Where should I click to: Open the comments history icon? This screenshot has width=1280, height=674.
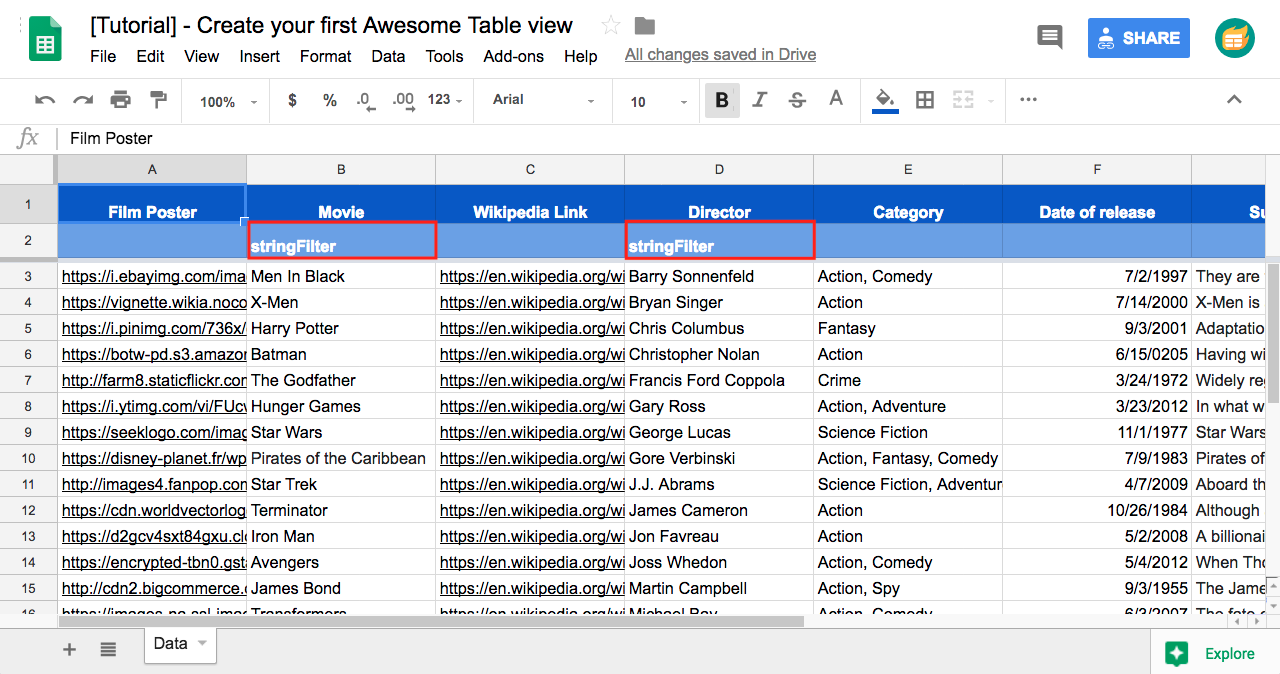pyautogui.click(x=1050, y=38)
